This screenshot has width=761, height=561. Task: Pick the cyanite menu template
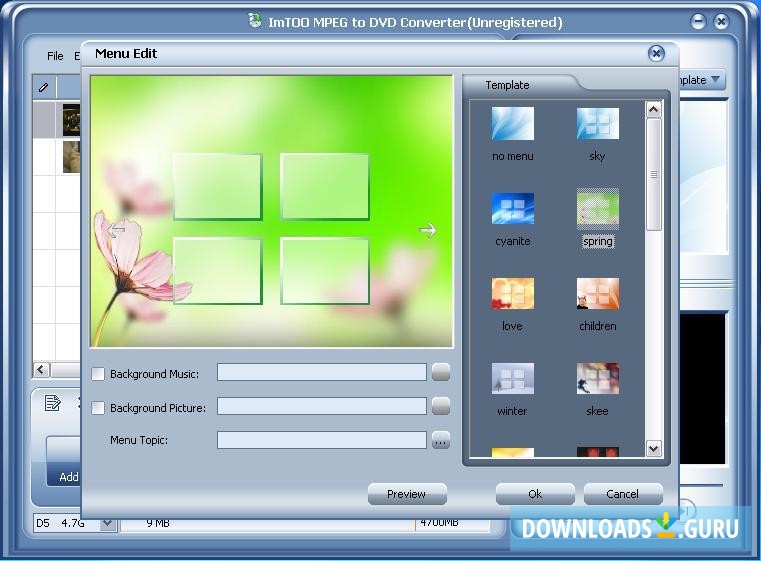click(513, 209)
